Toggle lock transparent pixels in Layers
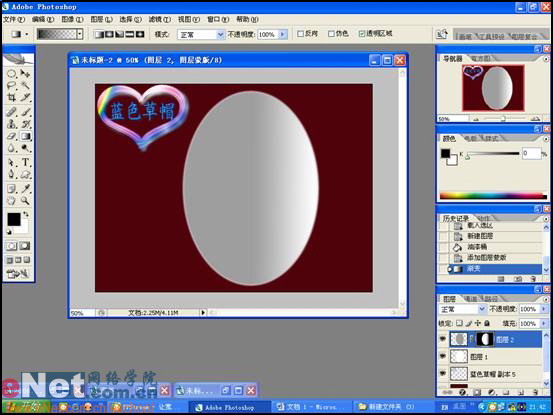 (459, 323)
